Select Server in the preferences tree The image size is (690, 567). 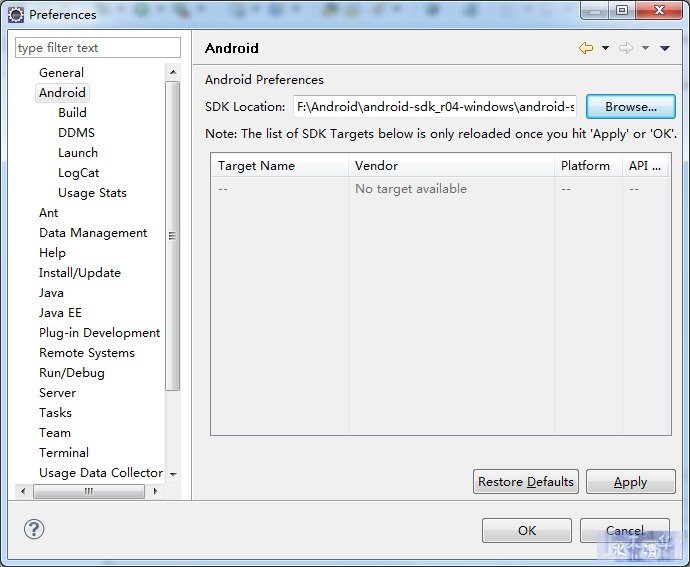57,393
